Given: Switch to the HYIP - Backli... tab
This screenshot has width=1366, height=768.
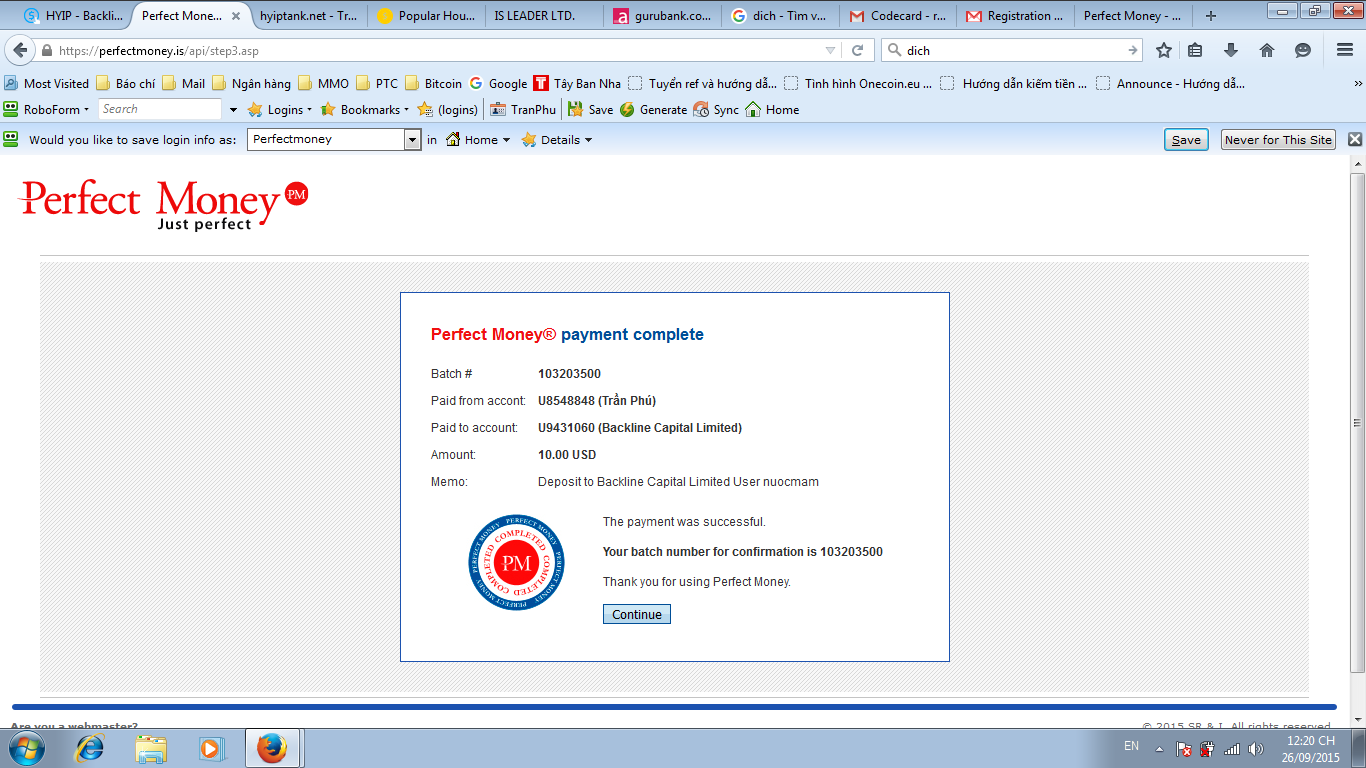Looking at the screenshot, I should click(73, 16).
